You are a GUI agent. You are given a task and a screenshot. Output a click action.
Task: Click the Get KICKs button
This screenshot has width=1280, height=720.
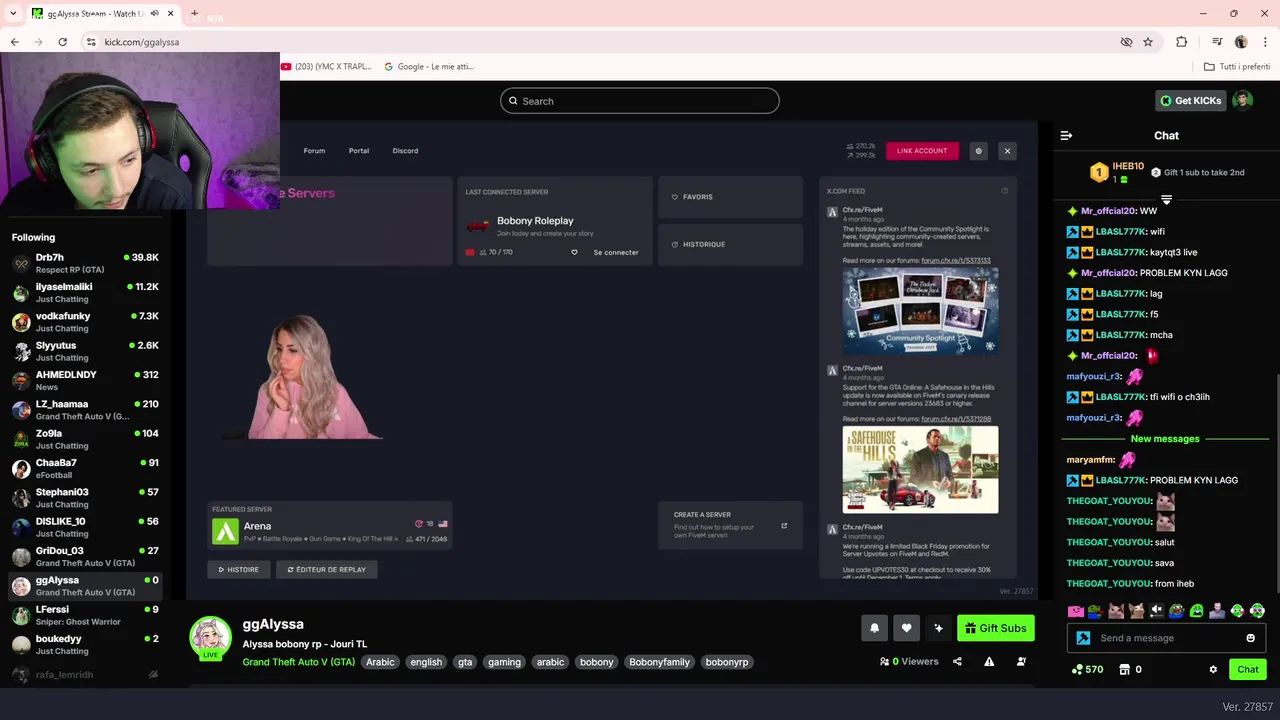point(1190,100)
